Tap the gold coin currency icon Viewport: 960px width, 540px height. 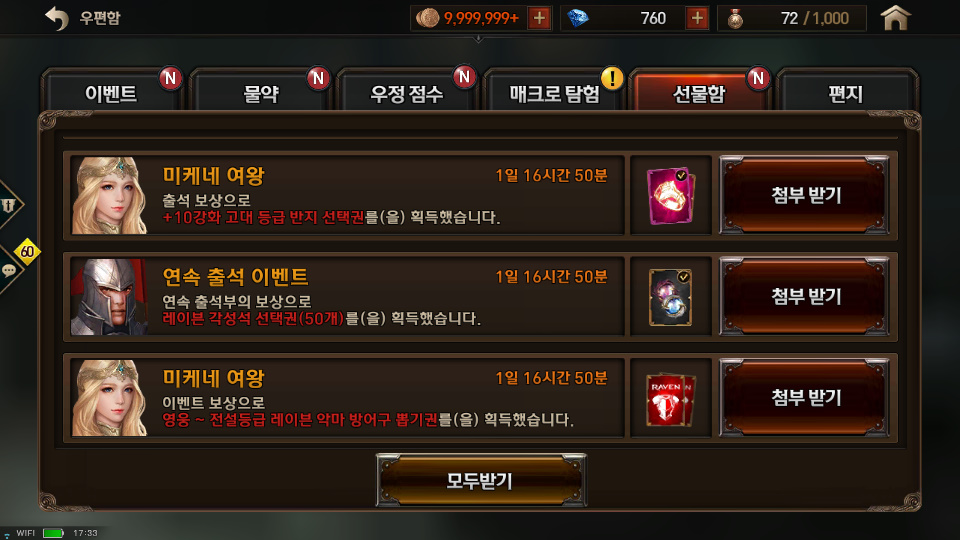(x=427, y=18)
